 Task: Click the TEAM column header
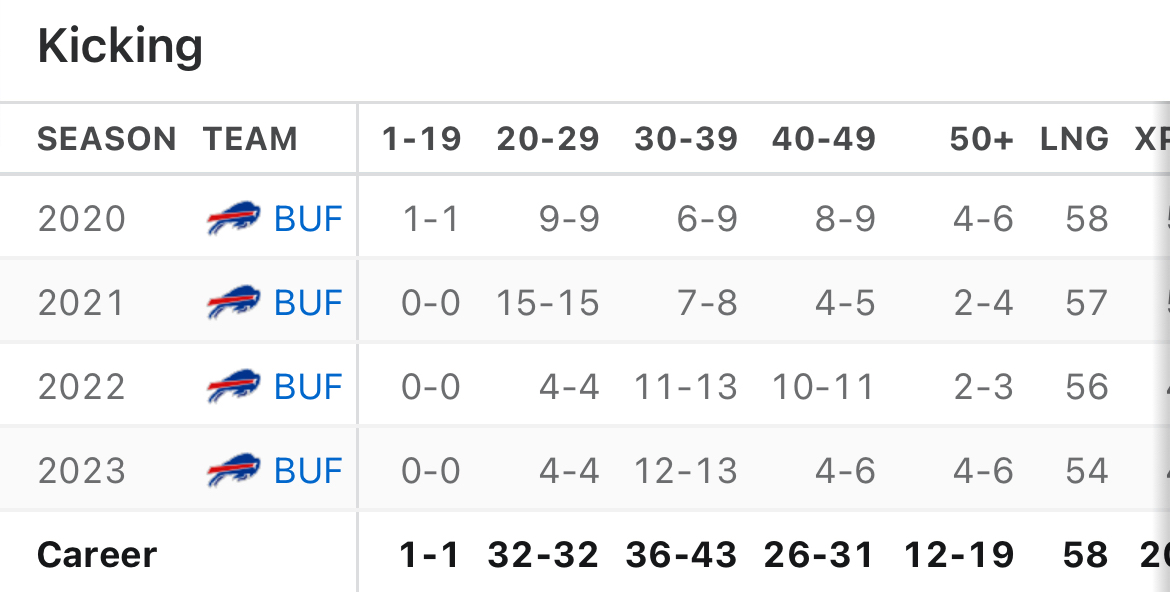(x=250, y=139)
